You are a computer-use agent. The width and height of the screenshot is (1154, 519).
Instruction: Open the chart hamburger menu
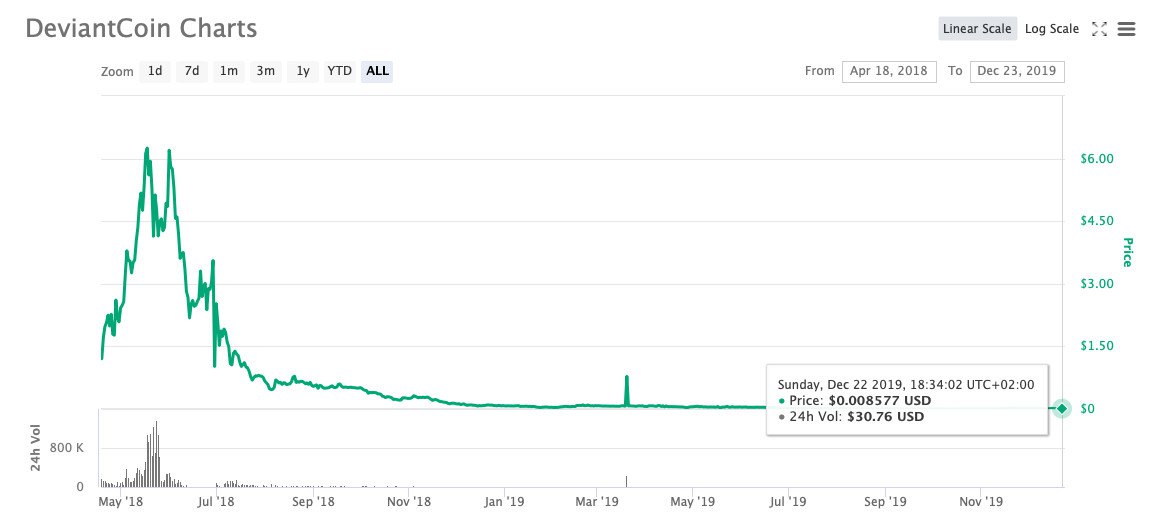tap(1126, 29)
